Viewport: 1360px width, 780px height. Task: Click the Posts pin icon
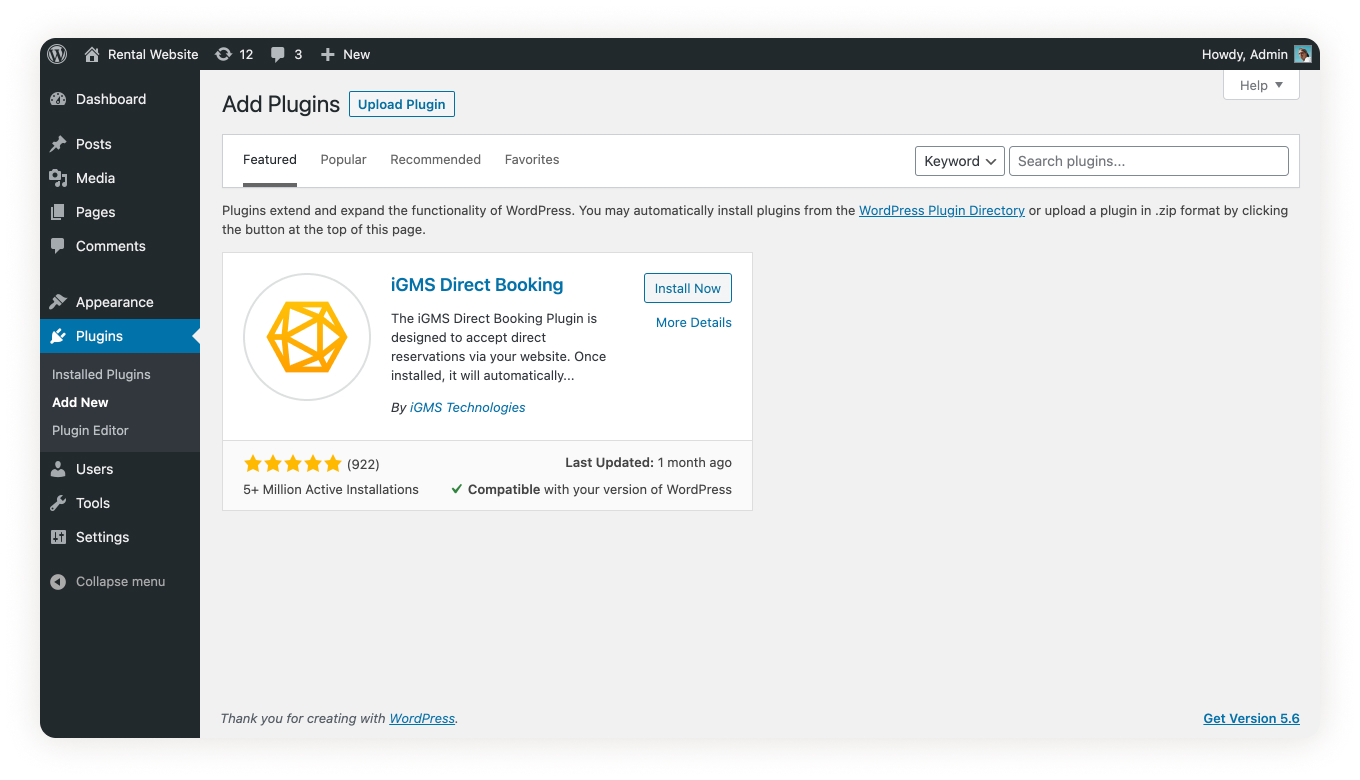pos(58,144)
